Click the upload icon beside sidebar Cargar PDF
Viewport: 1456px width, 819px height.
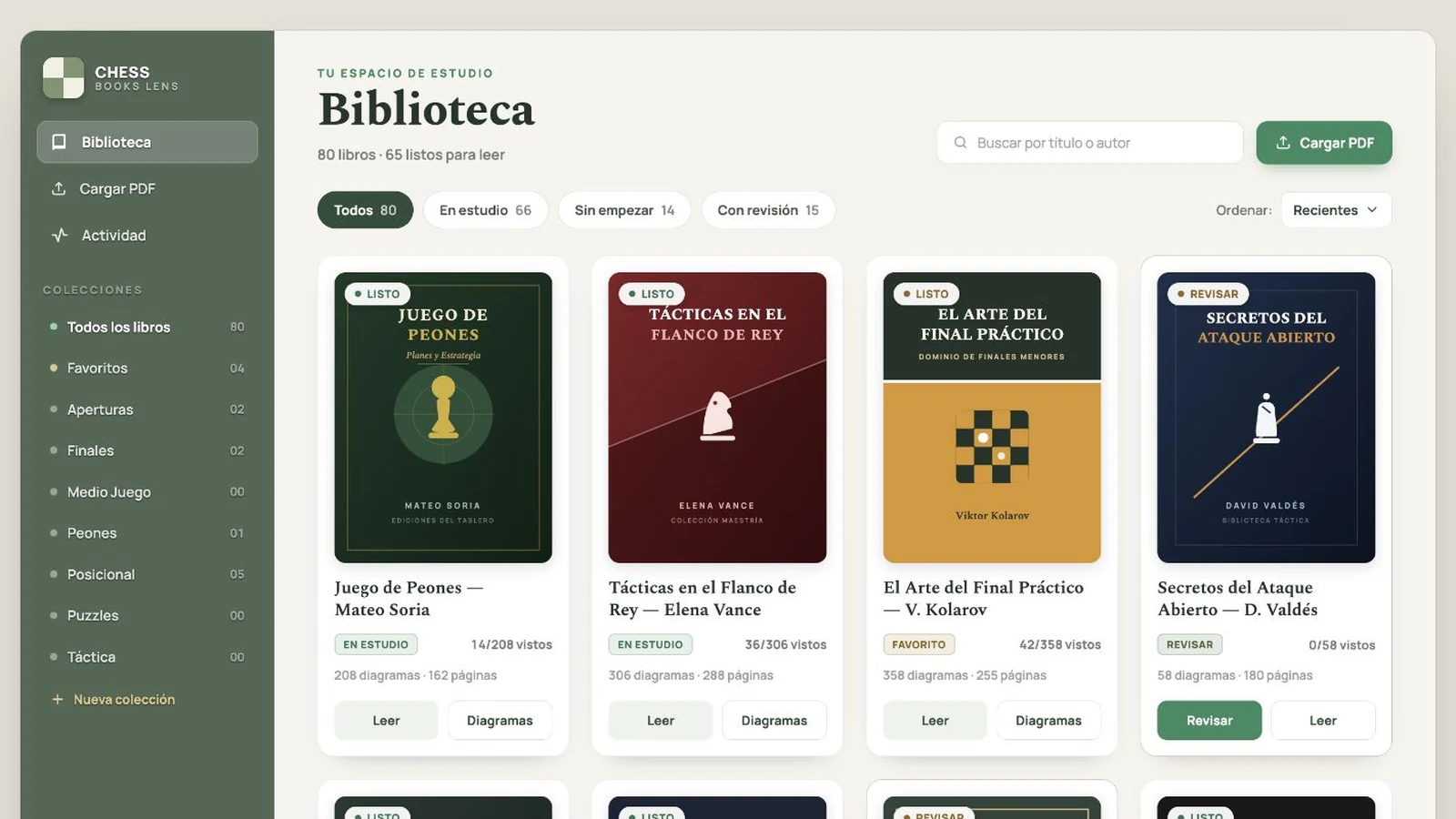[58, 188]
